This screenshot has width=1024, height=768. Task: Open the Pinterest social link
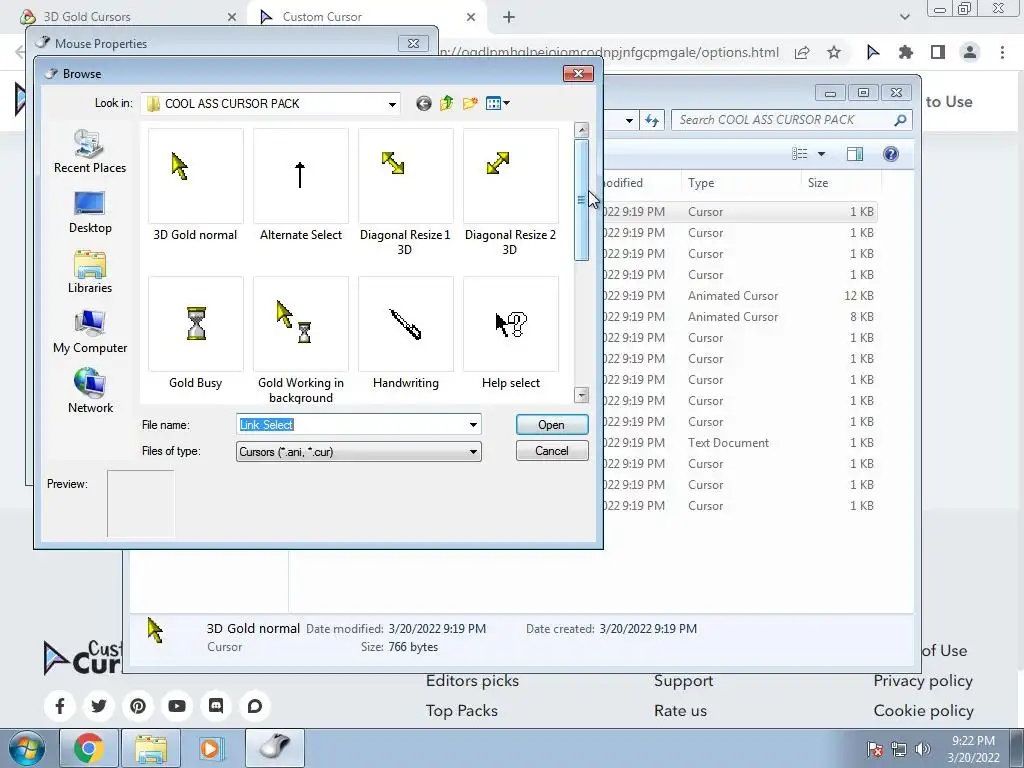(x=138, y=706)
